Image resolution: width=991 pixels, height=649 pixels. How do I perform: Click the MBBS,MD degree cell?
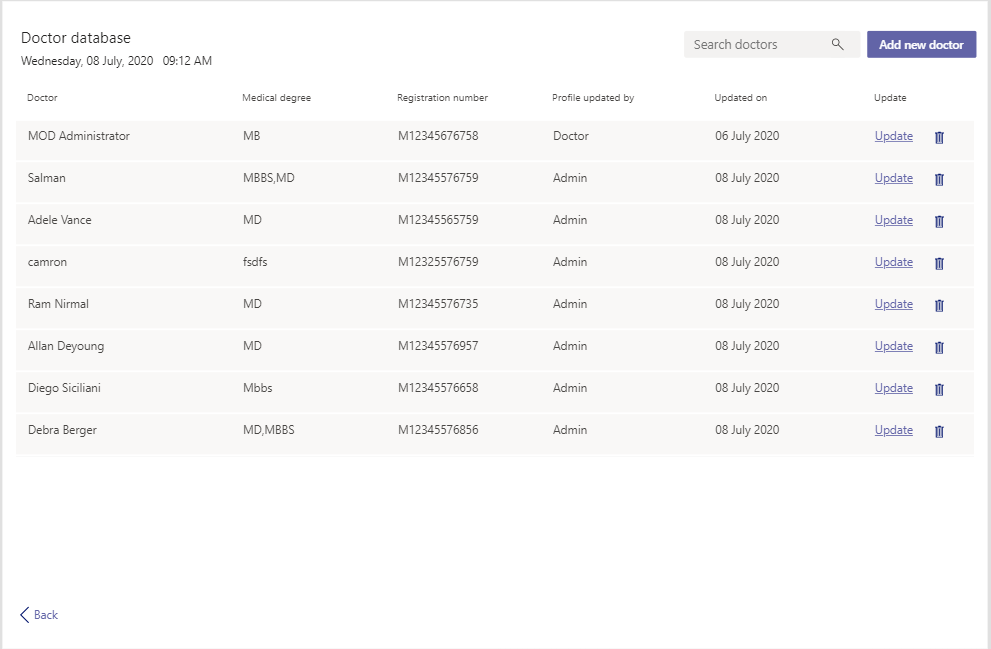tap(269, 178)
